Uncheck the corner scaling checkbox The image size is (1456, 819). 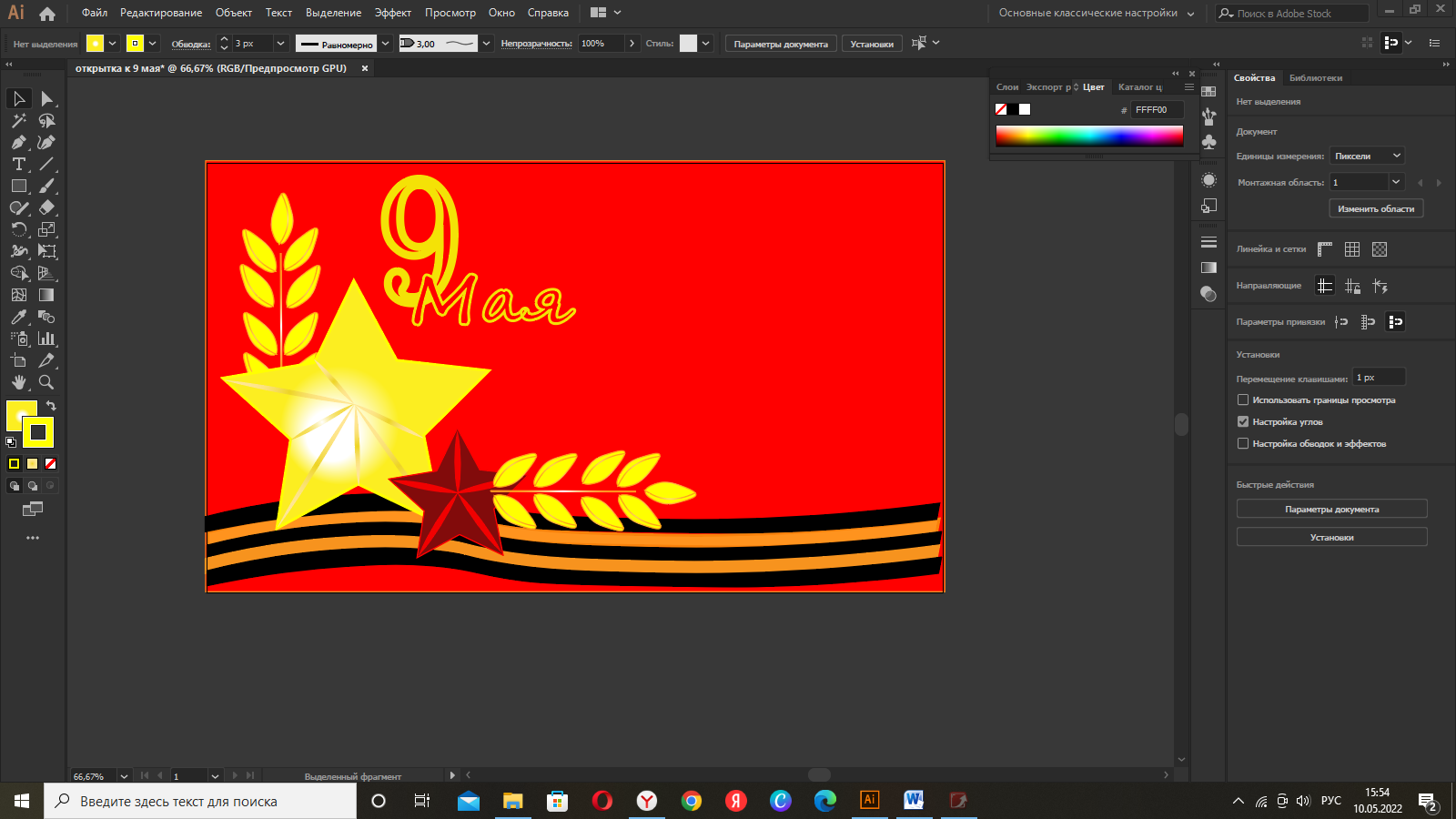(x=1243, y=421)
